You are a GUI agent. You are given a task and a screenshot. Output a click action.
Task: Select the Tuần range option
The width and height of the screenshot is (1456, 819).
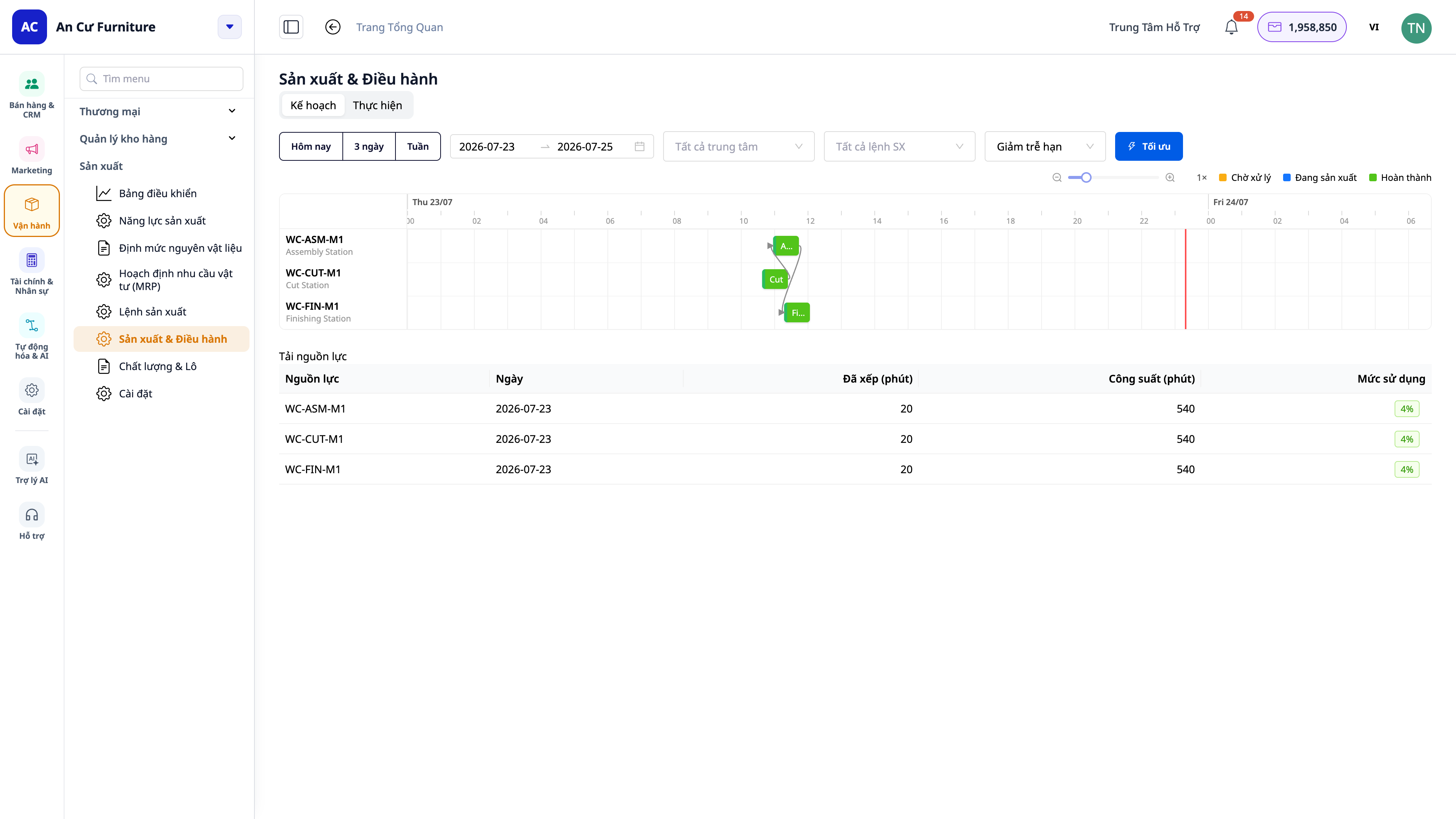pos(418,146)
